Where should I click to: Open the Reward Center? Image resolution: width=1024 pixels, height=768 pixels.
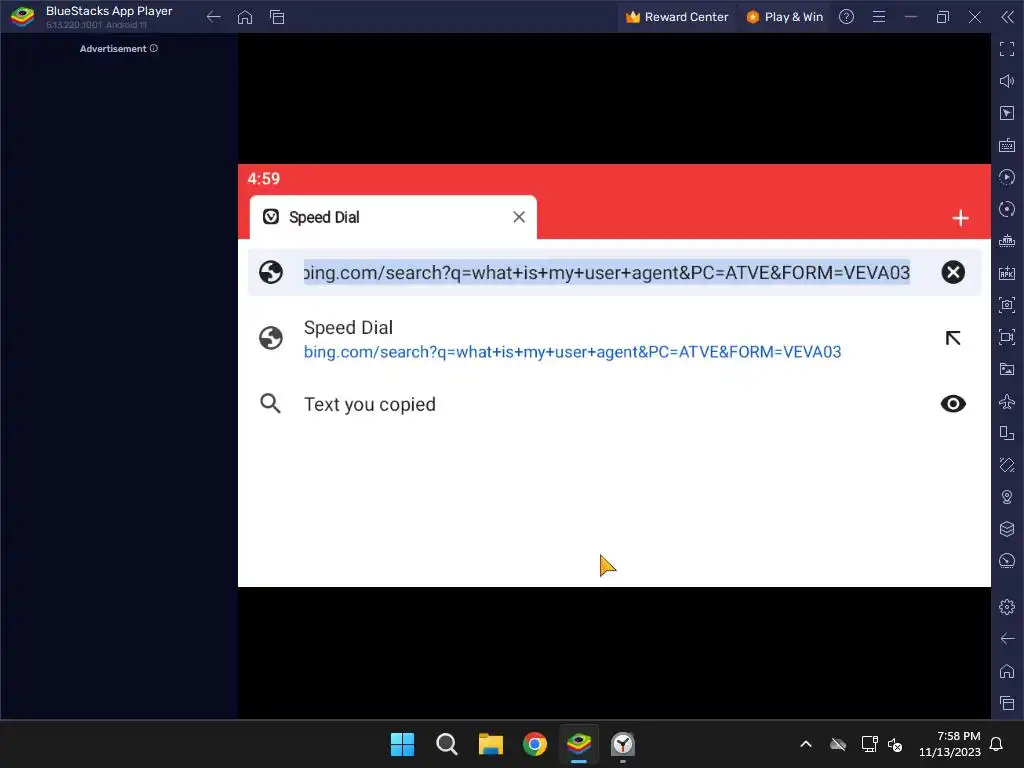point(677,17)
